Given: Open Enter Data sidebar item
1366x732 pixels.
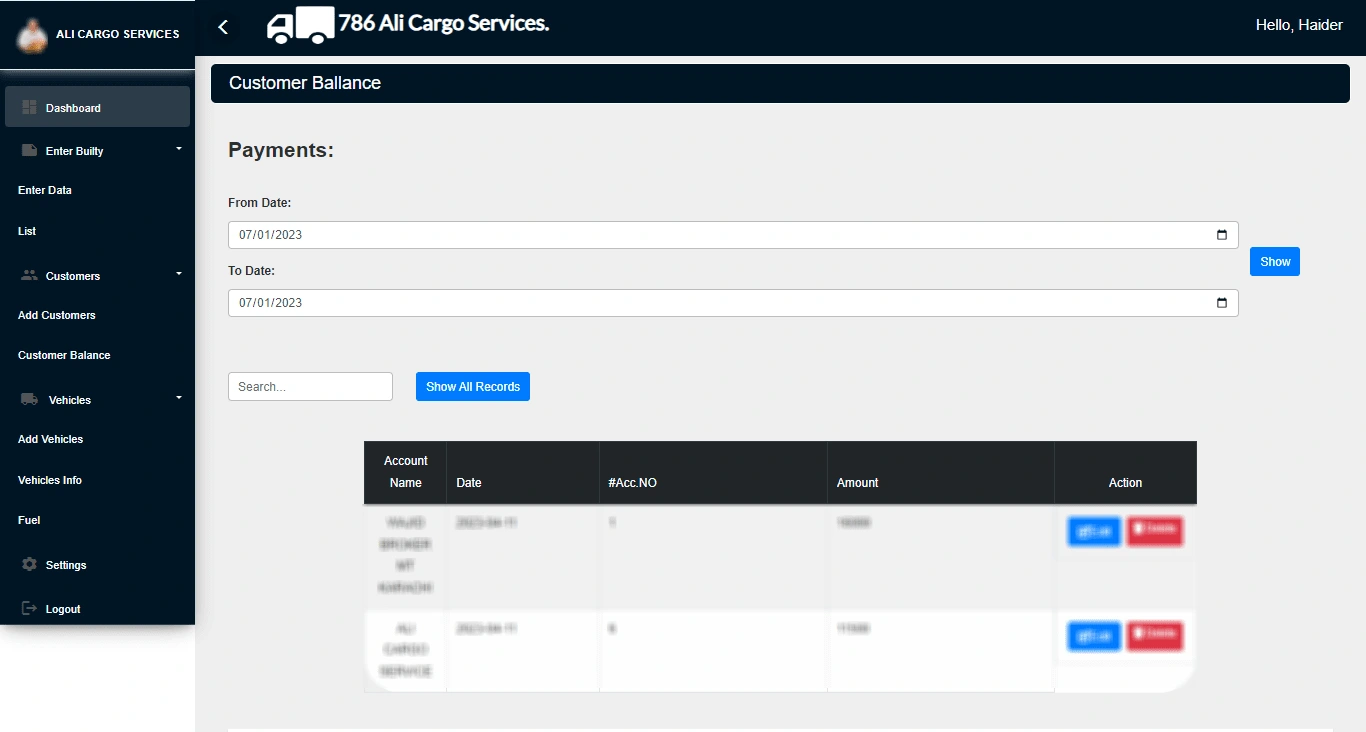Looking at the screenshot, I should pos(45,190).
